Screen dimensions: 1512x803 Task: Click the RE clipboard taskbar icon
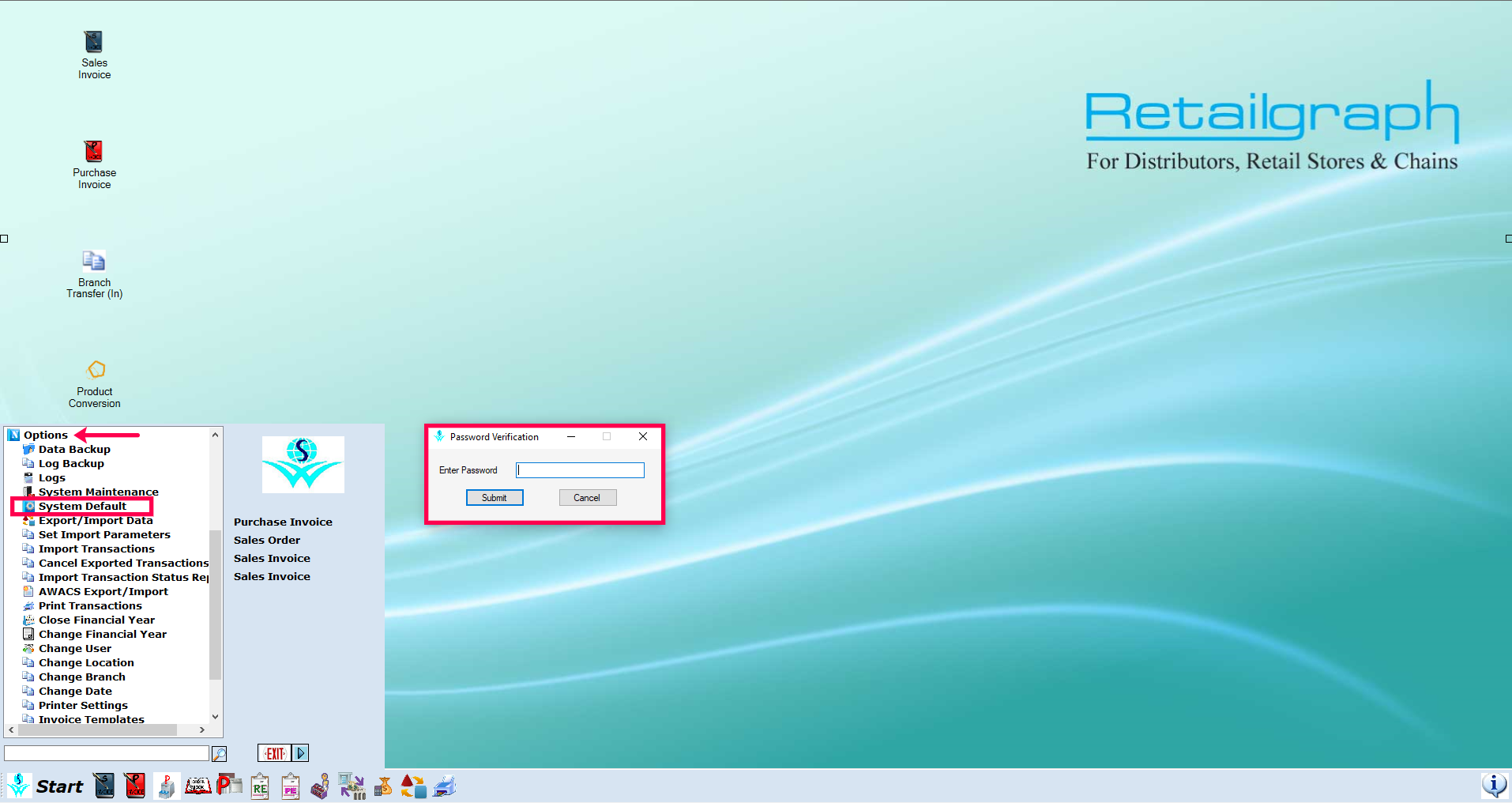tap(260, 786)
